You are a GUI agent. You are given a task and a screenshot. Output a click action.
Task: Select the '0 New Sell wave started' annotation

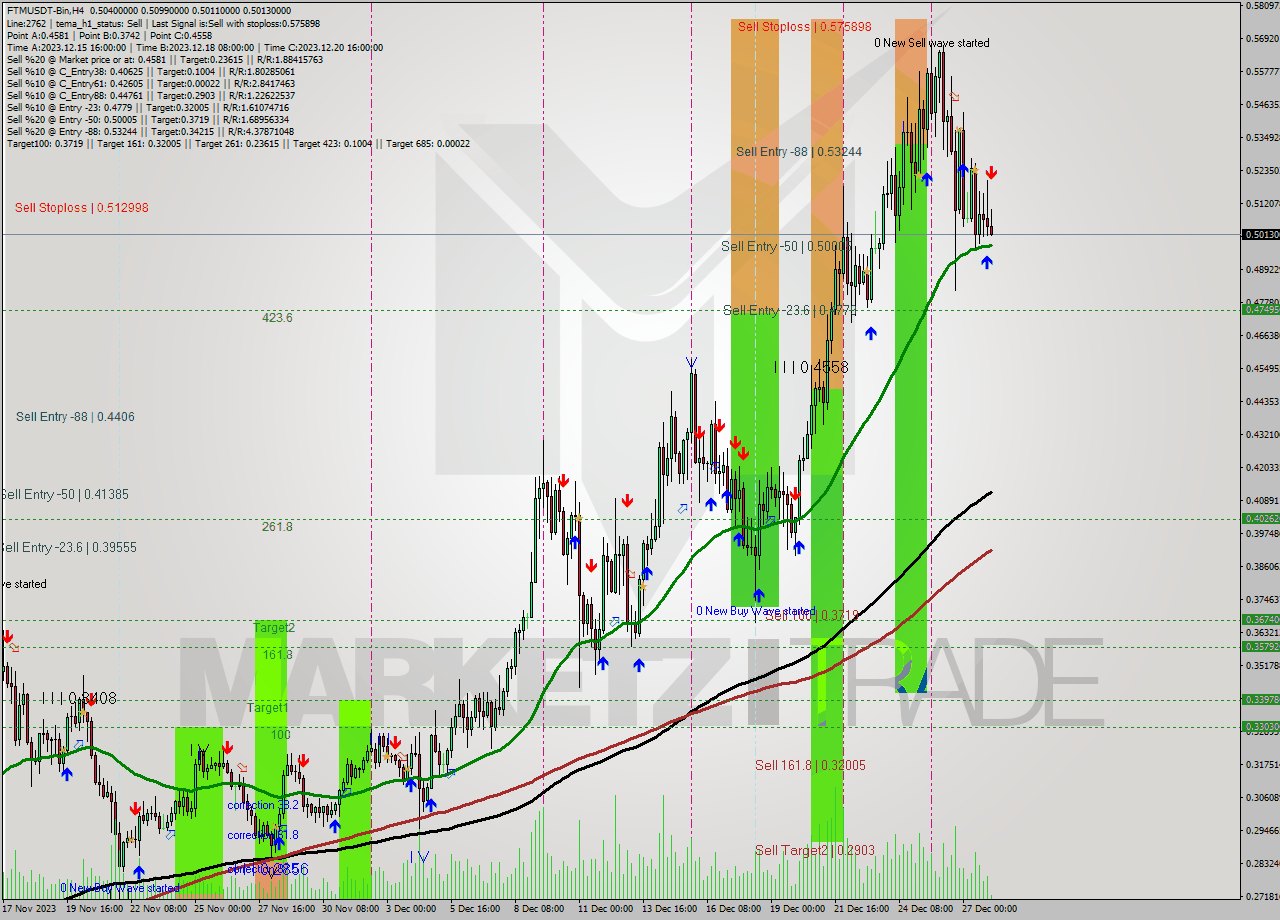(x=932, y=43)
